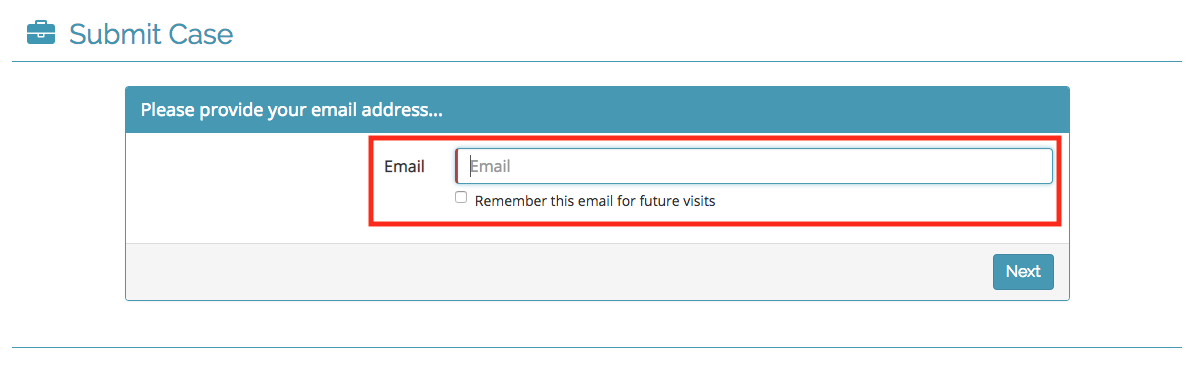Click the 'Remember this email for future visits' text
The image size is (1203, 375).
tap(595, 201)
